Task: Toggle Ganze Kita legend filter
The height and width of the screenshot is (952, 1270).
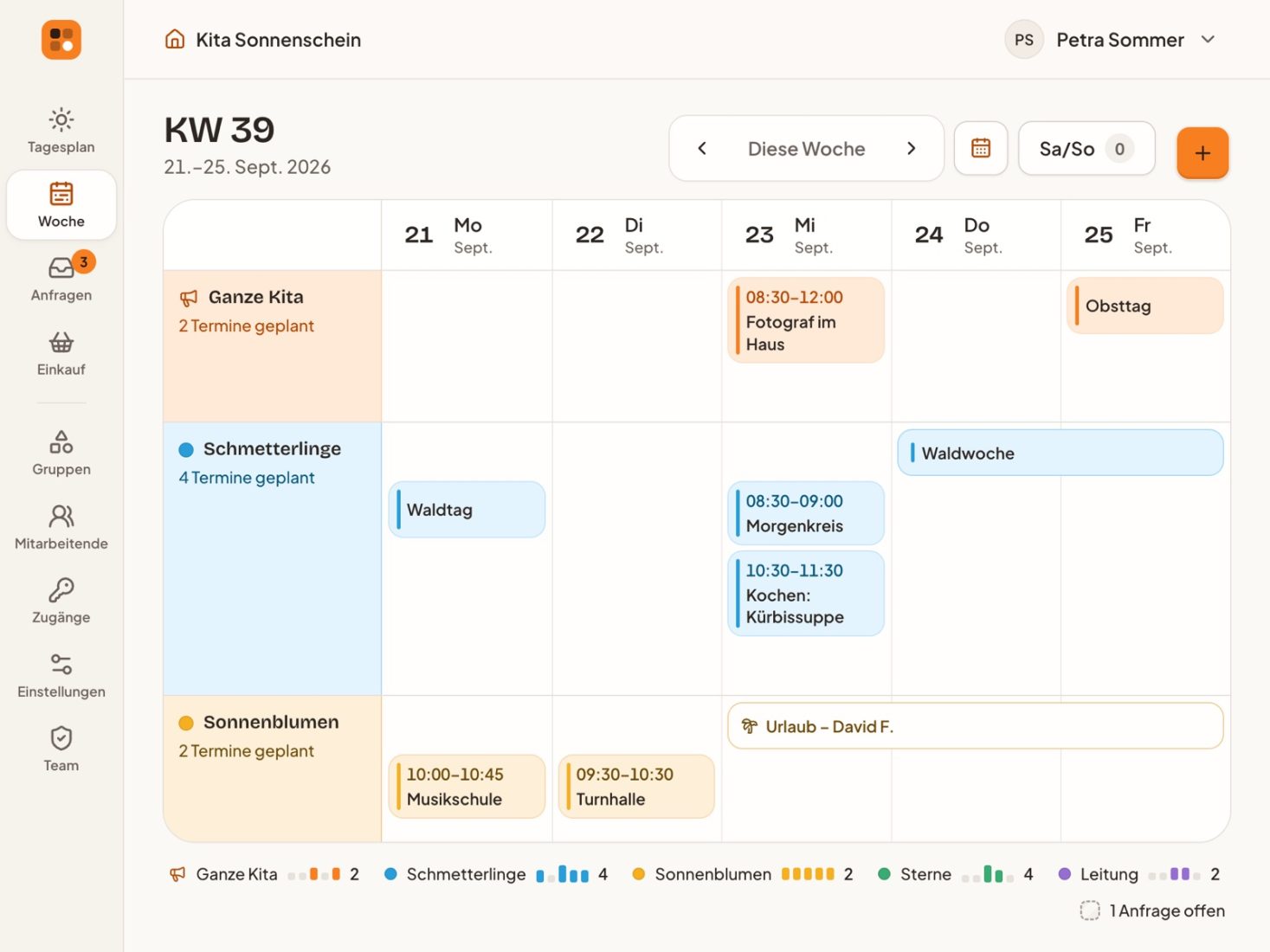Action: coord(264,874)
